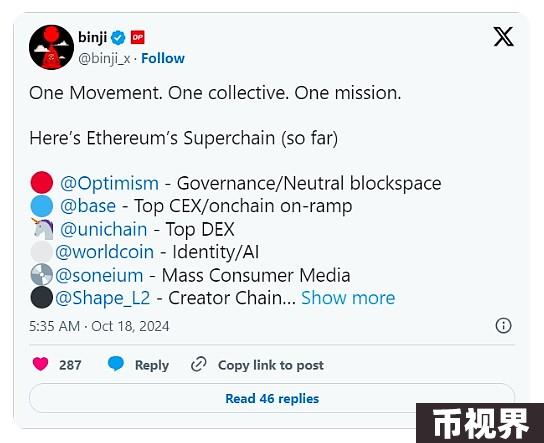This screenshot has height=443, width=544.
Task: Click the blue reply bubble icon
Action: 116,364
